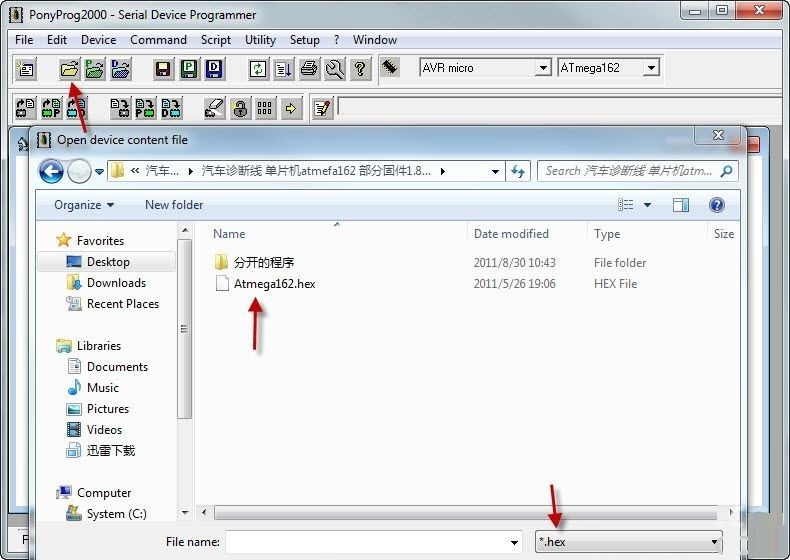Click the yellow arrow Program icon
Screen dimensions: 790x560
tap(291, 108)
